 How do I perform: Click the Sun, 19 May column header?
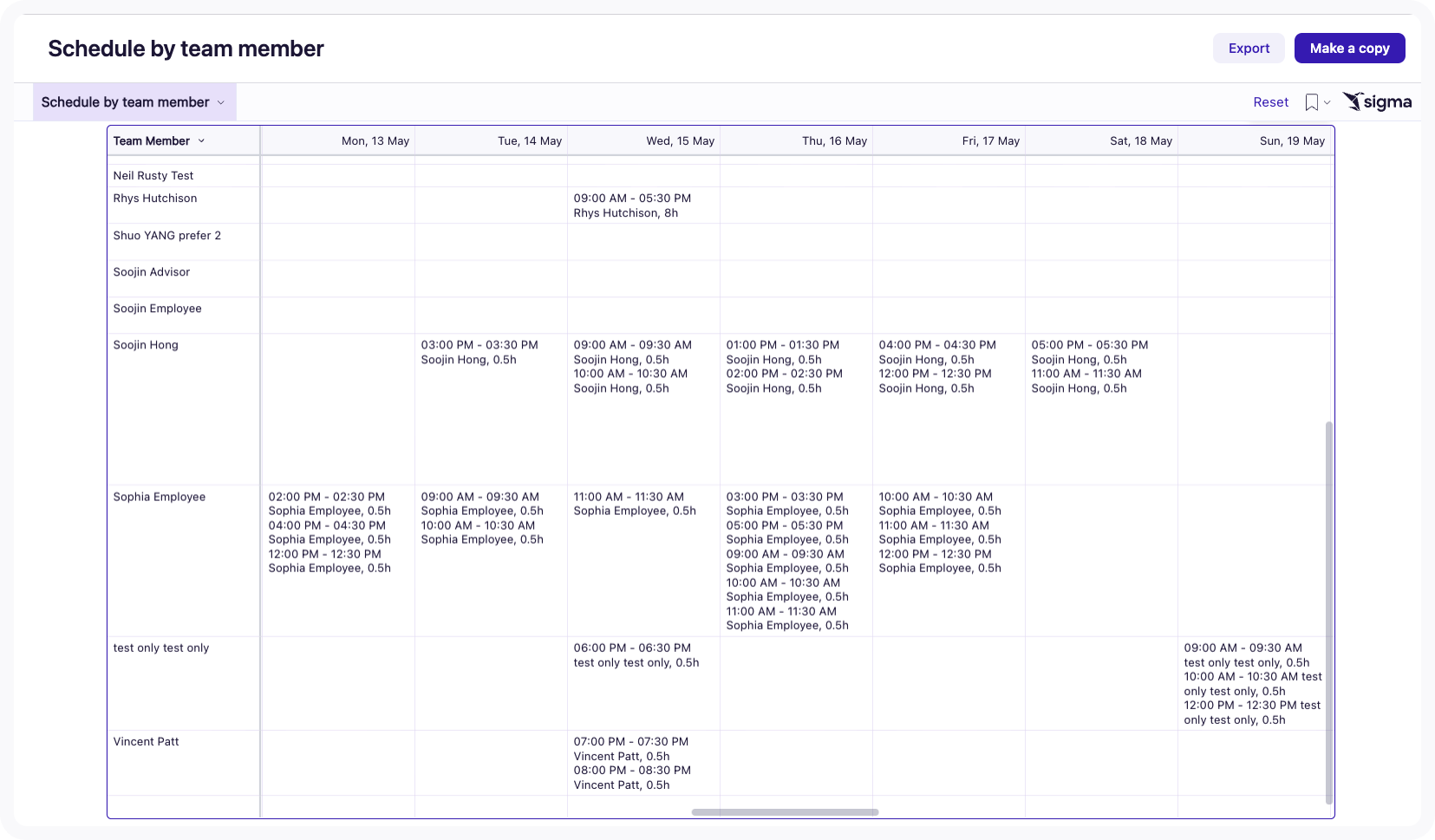pos(1293,140)
